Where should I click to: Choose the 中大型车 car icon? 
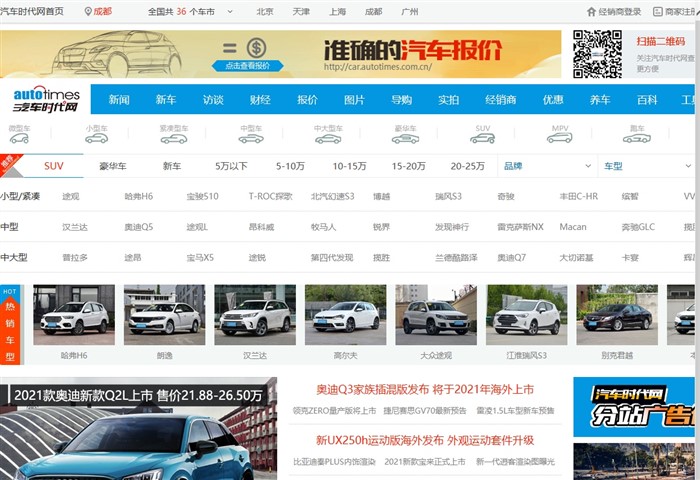coord(328,139)
